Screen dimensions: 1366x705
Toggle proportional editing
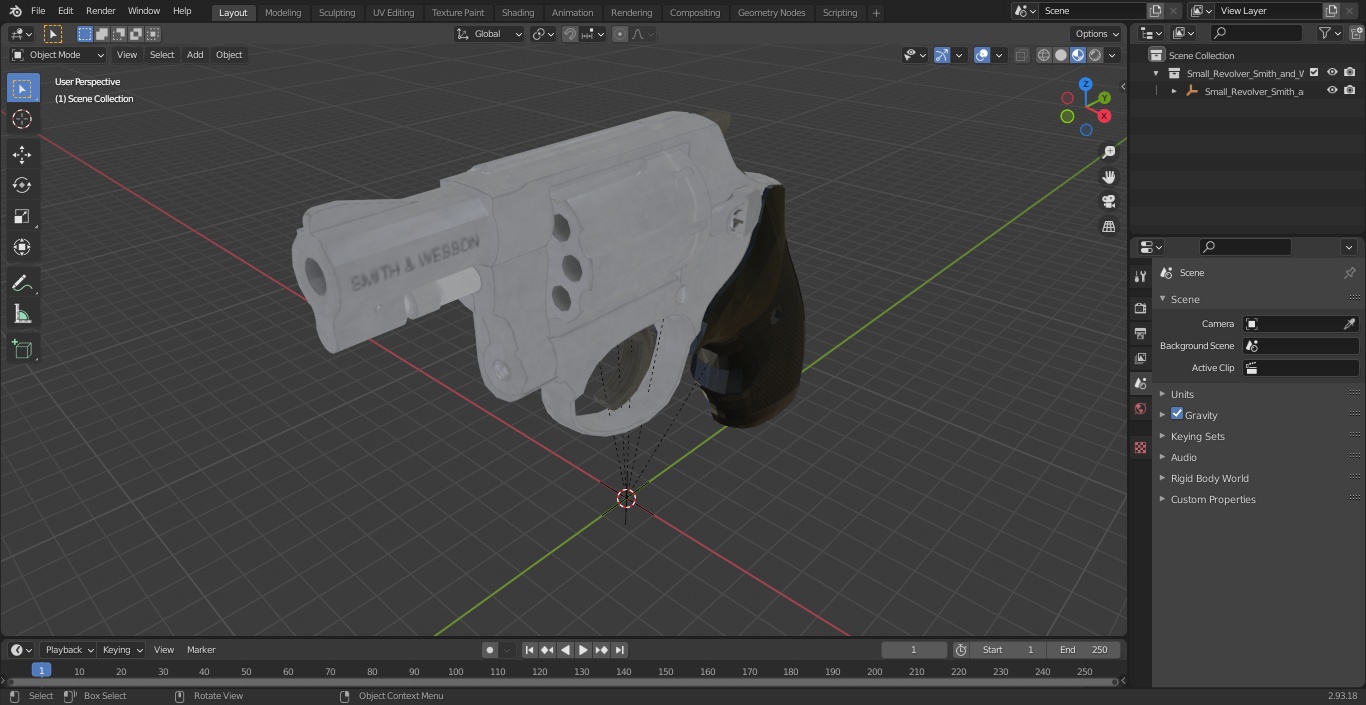pyautogui.click(x=620, y=34)
